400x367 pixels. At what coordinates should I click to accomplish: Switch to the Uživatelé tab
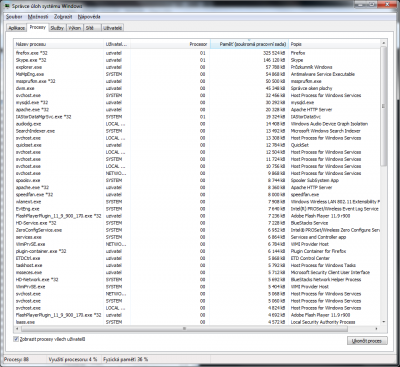(x=113, y=28)
